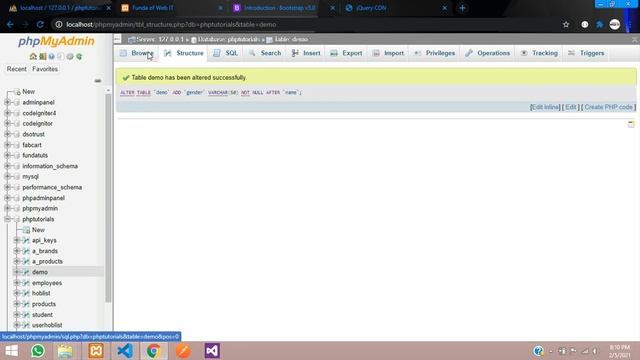Click the bookmark star in address bar
The width and height of the screenshot is (640, 360).
click(x=566, y=24)
